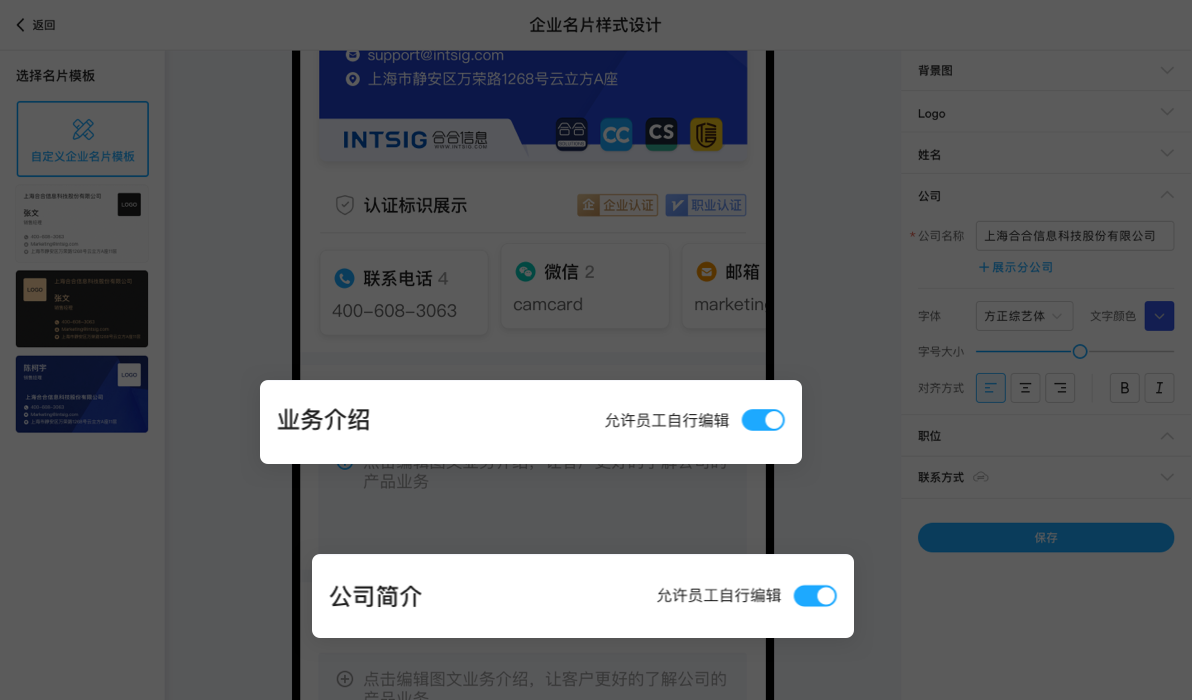Viewport: 1192px width, 700px height.
Task: Select right text alignment icon
Action: pyautogui.click(x=1060, y=388)
